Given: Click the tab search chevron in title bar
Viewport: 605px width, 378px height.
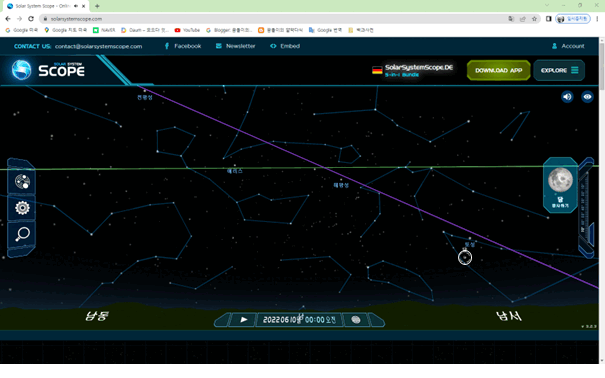Looking at the screenshot, I should [546, 5].
